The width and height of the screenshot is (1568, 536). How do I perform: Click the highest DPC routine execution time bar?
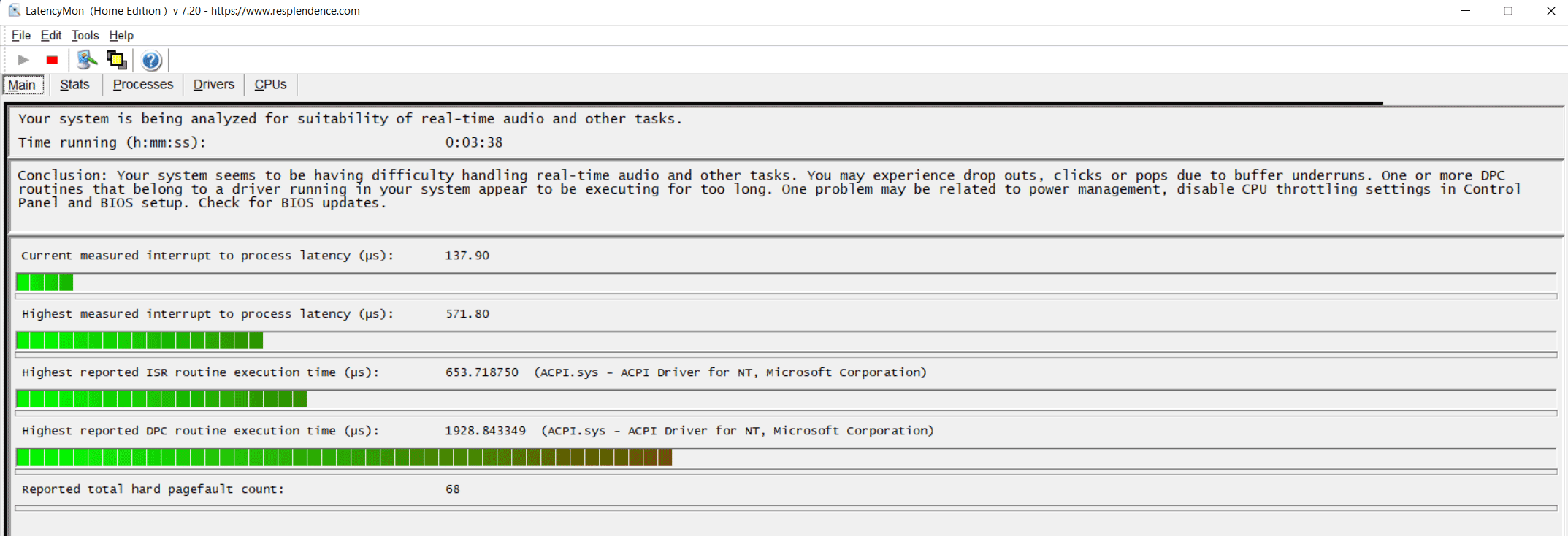[x=344, y=457]
